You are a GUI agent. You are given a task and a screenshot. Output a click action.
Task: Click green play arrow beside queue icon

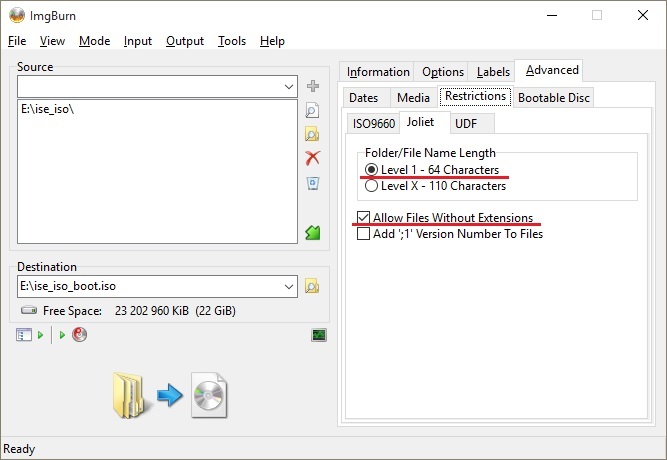pos(40,335)
